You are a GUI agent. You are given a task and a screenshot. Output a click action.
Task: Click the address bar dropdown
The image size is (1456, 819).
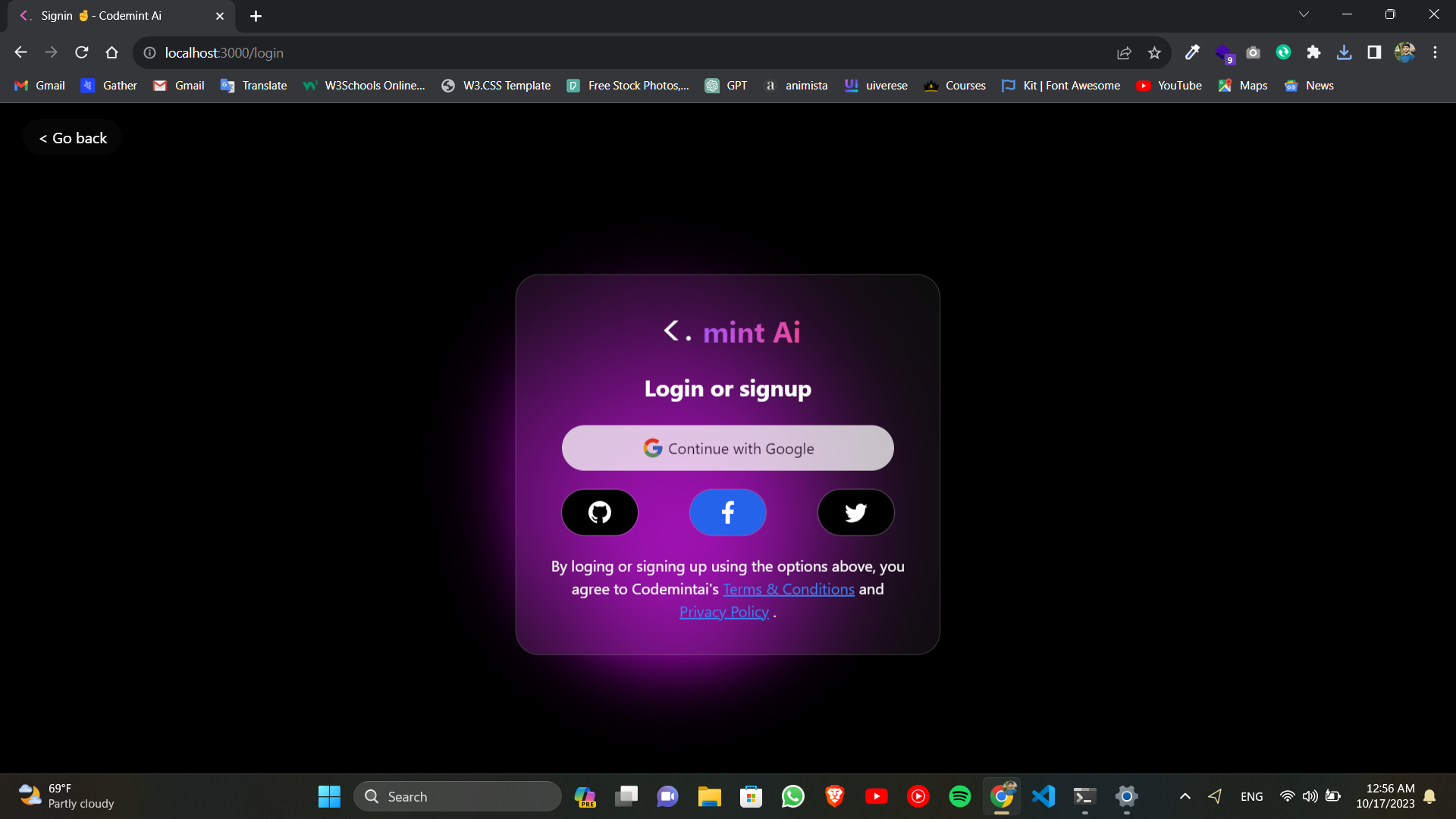pos(1304,15)
